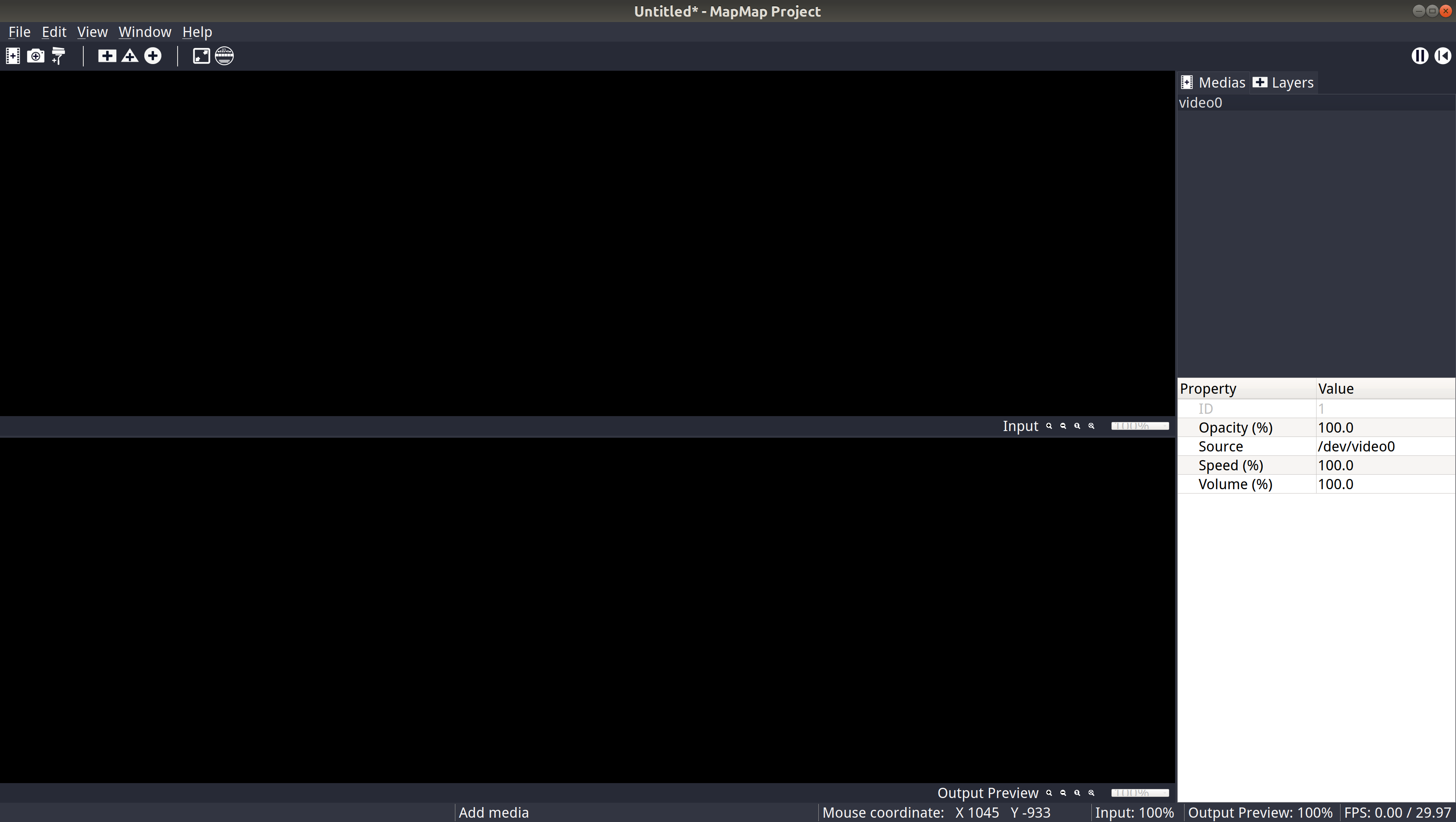The width and height of the screenshot is (1456, 822).
Task: Open the Window menu
Action: coord(145,32)
